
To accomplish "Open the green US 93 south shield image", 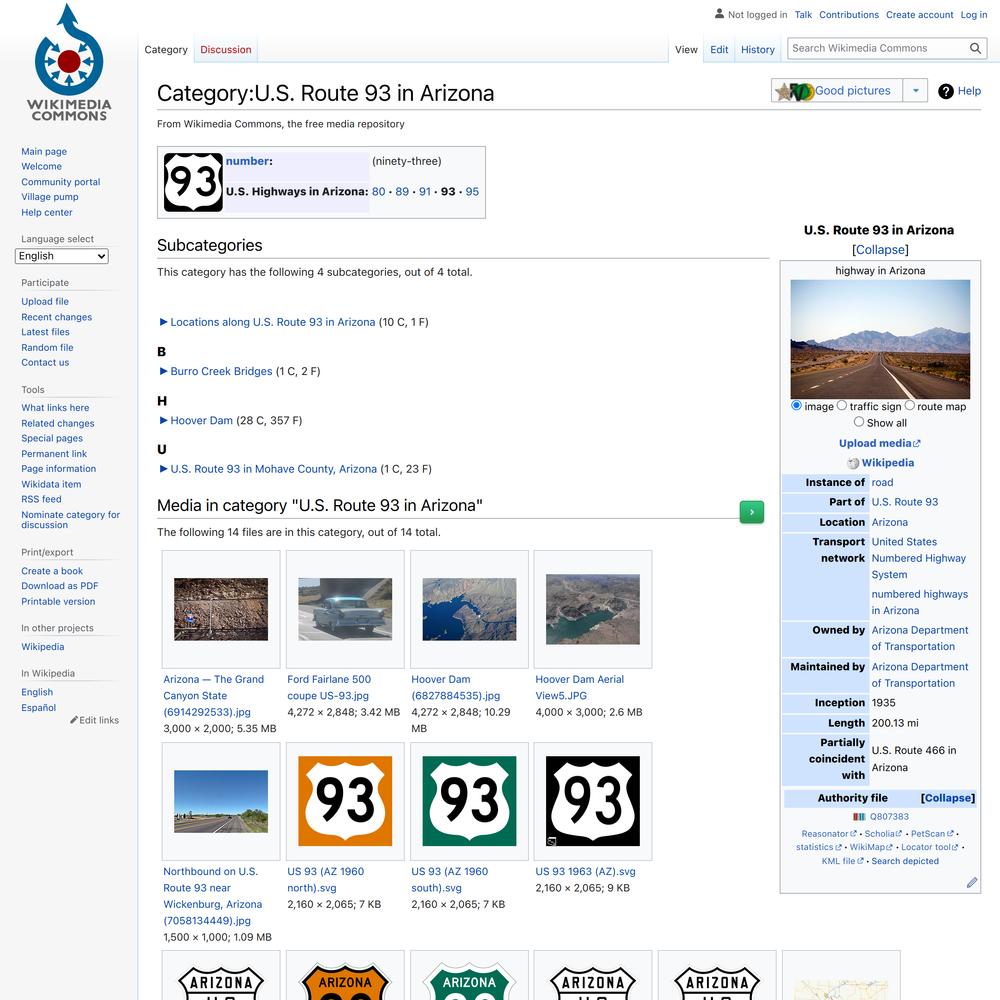I will point(469,801).
